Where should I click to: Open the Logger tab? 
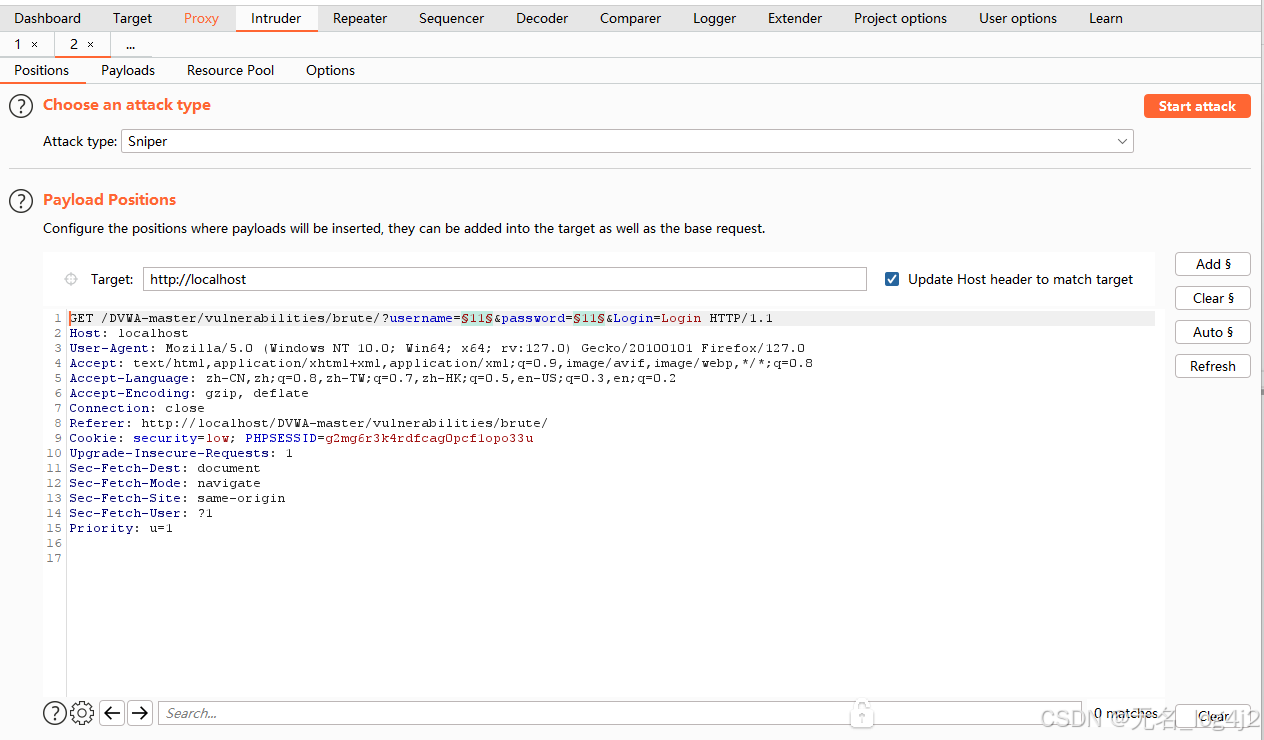pos(715,18)
